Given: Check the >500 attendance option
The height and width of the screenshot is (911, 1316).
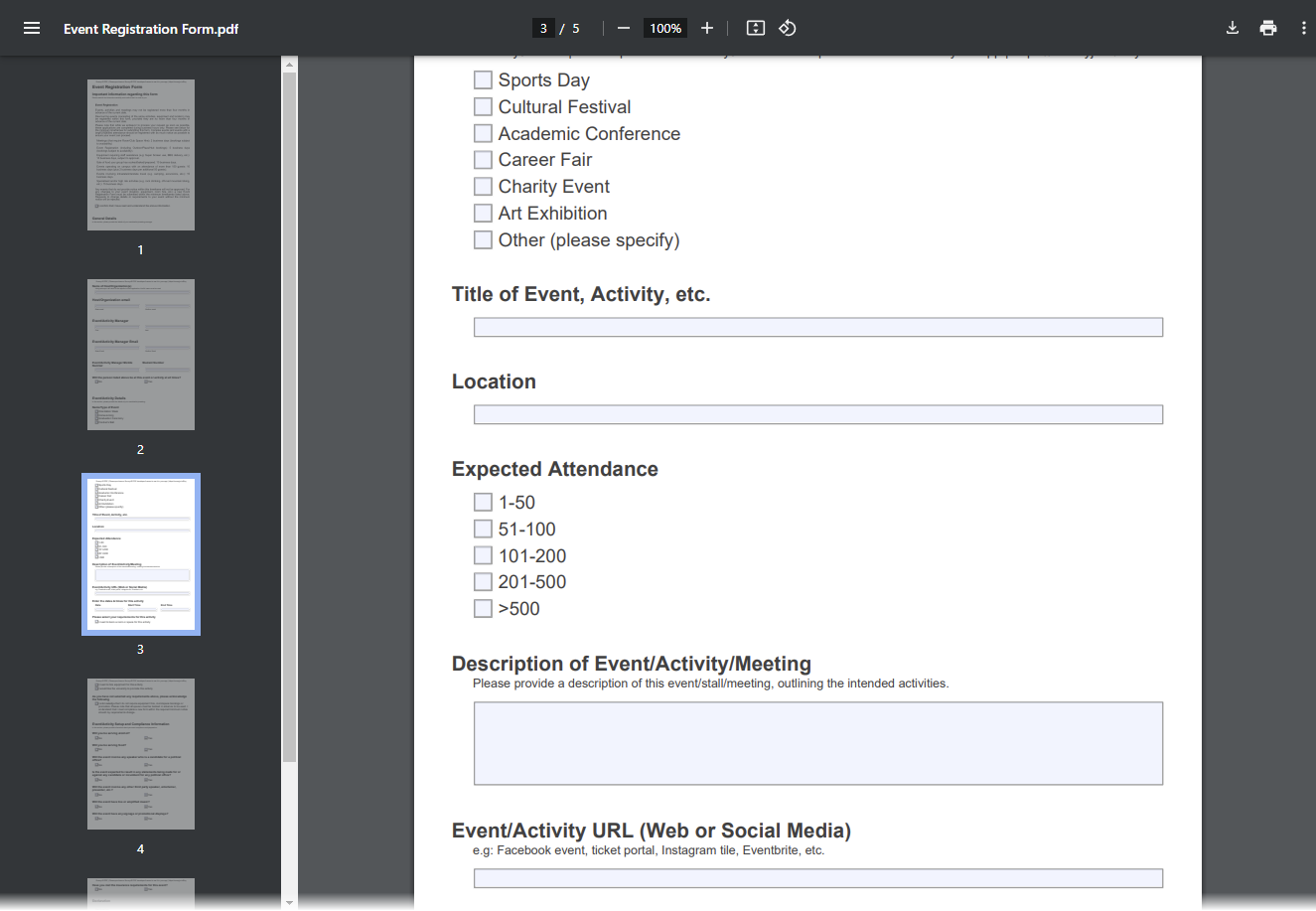Looking at the screenshot, I should [x=483, y=608].
